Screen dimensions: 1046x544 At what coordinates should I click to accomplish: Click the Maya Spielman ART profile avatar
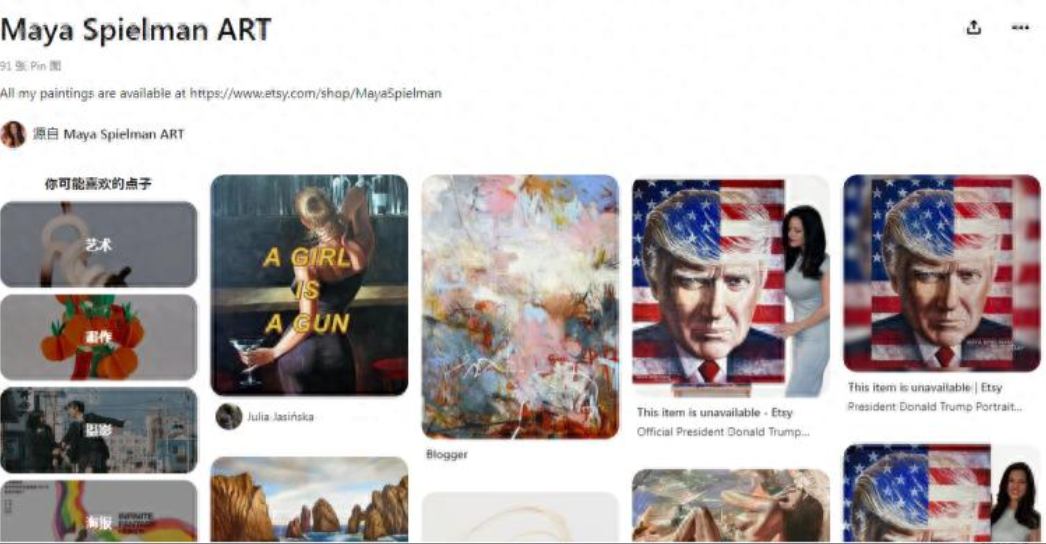pos(13,134)
